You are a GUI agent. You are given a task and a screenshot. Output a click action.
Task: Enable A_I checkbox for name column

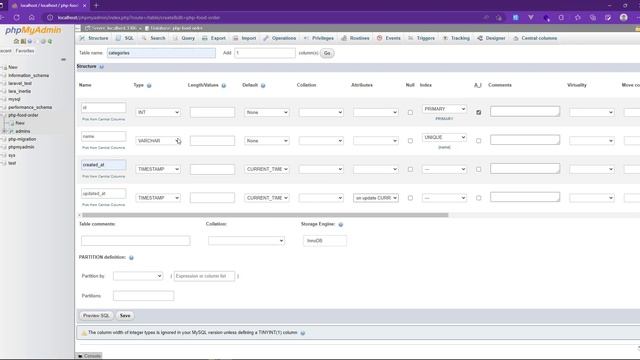pos(478,141)
